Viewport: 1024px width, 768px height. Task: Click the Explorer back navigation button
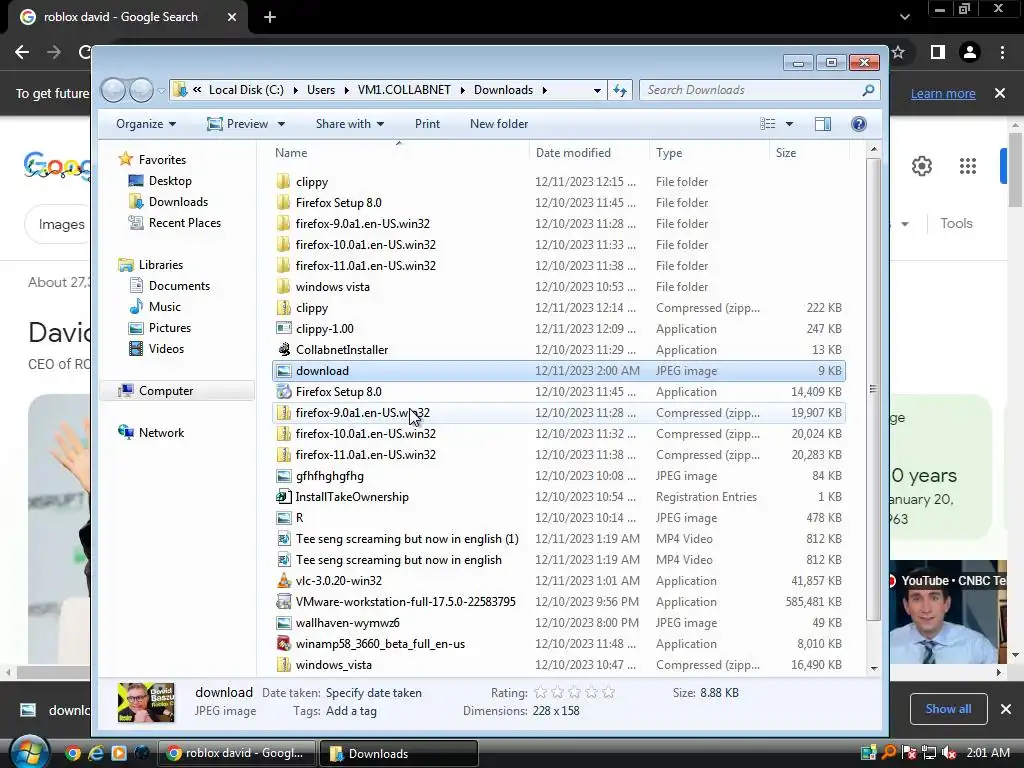click(113, 90)
